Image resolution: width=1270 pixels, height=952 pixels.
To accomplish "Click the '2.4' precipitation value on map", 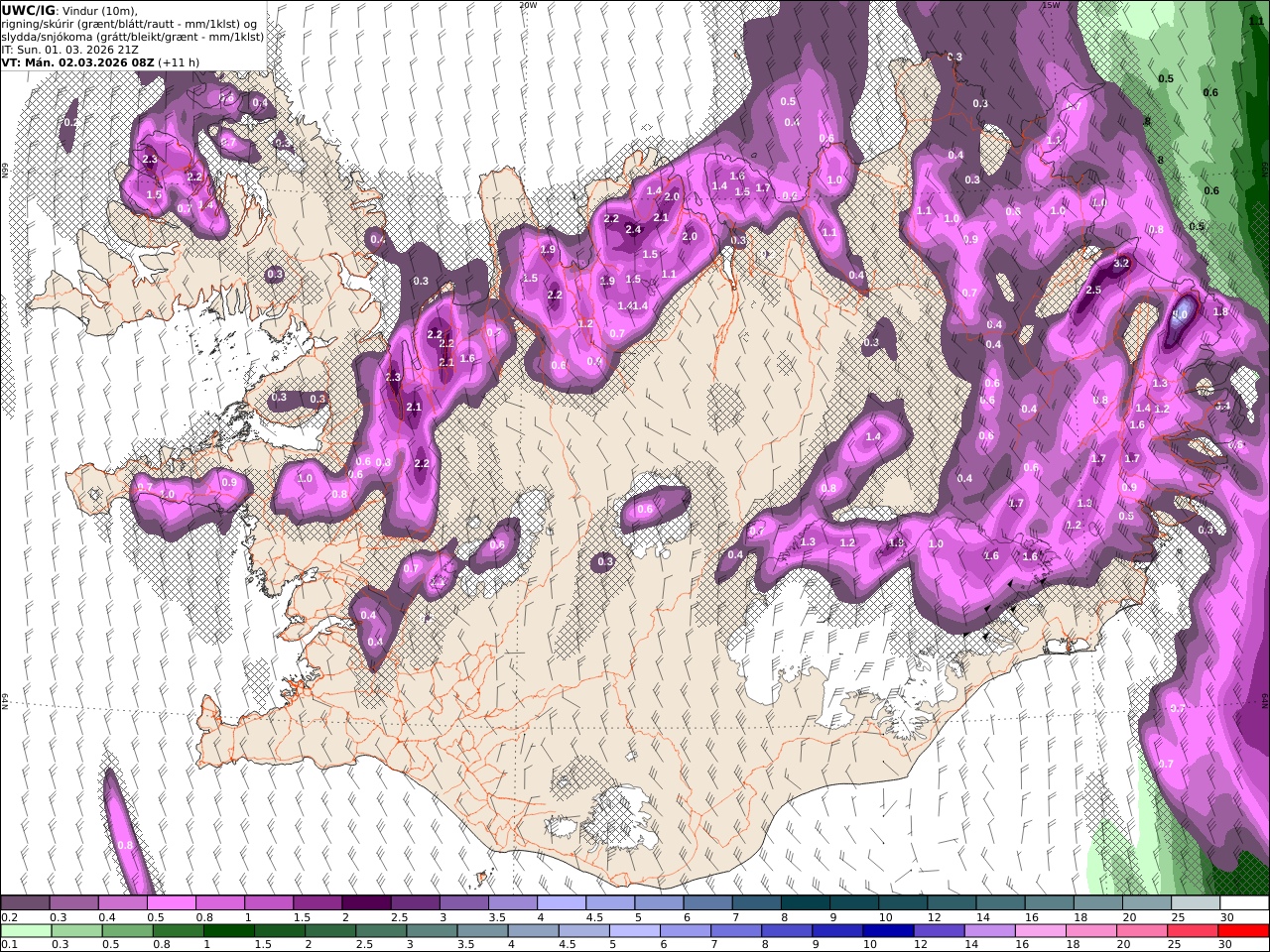I will coord(633,230).
